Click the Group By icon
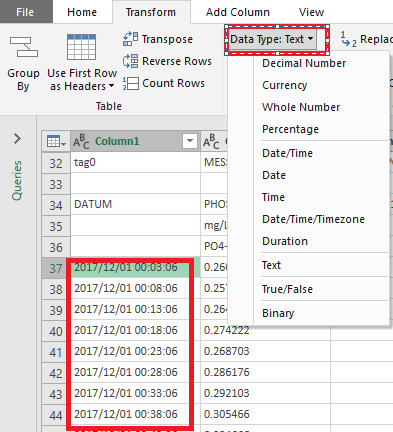The image size is (393, 432). click(23, 47)
